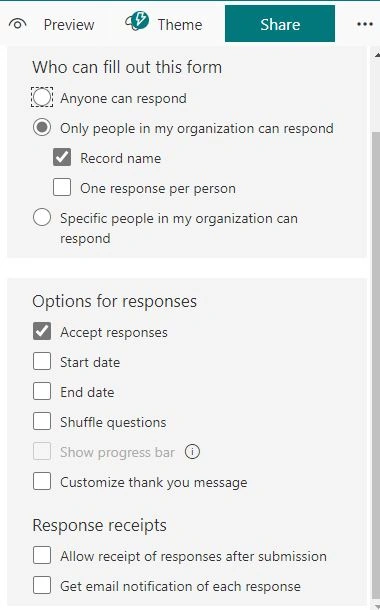380x610 pixels.
Task: Enable Allow receipt of responses after submission
Action: [42, 555]
